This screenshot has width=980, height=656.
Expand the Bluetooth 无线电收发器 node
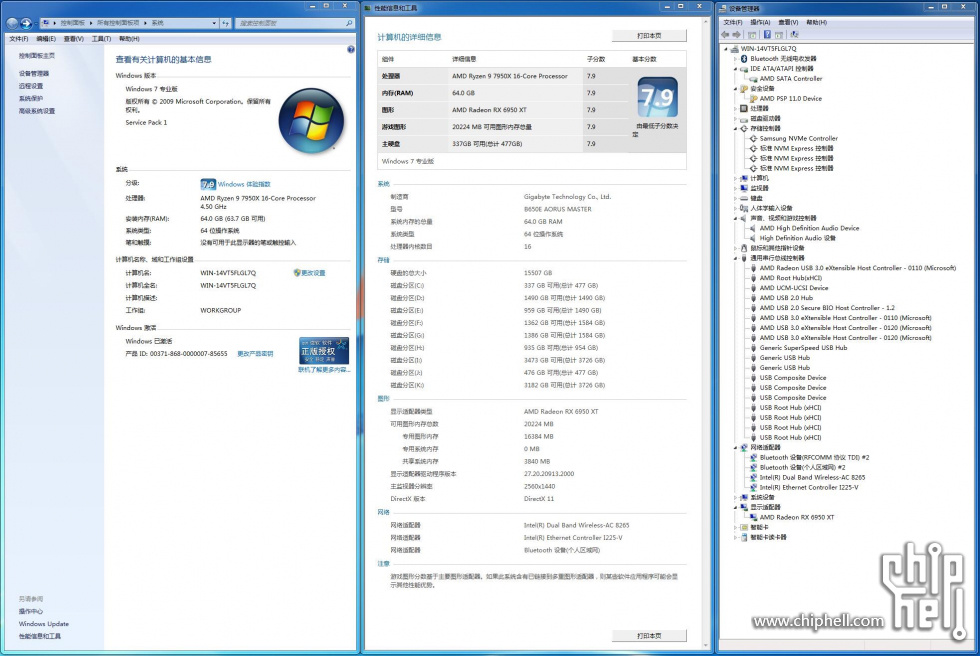(736, 59)
